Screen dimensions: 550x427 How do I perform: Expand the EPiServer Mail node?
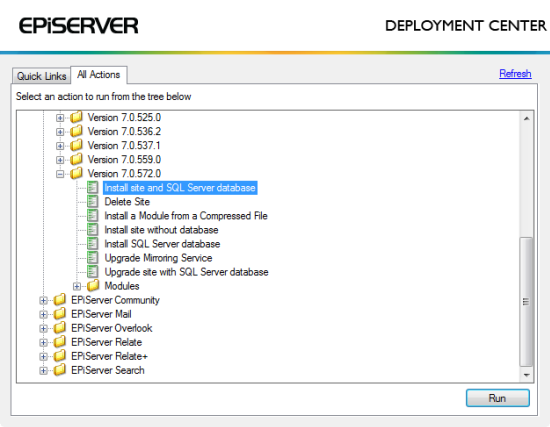(43, 314)
